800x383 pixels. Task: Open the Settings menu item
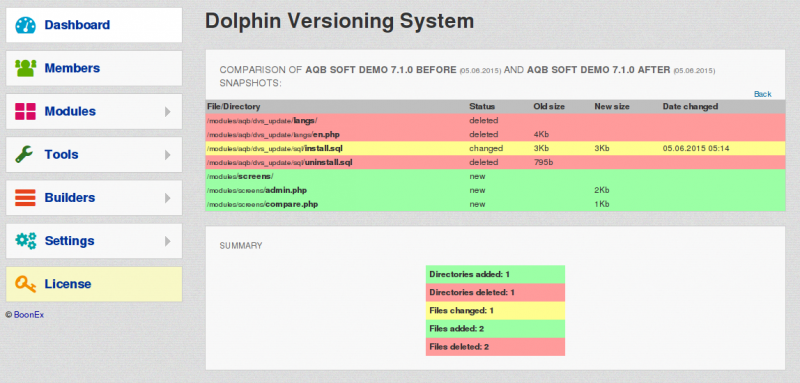coord(94,241)
